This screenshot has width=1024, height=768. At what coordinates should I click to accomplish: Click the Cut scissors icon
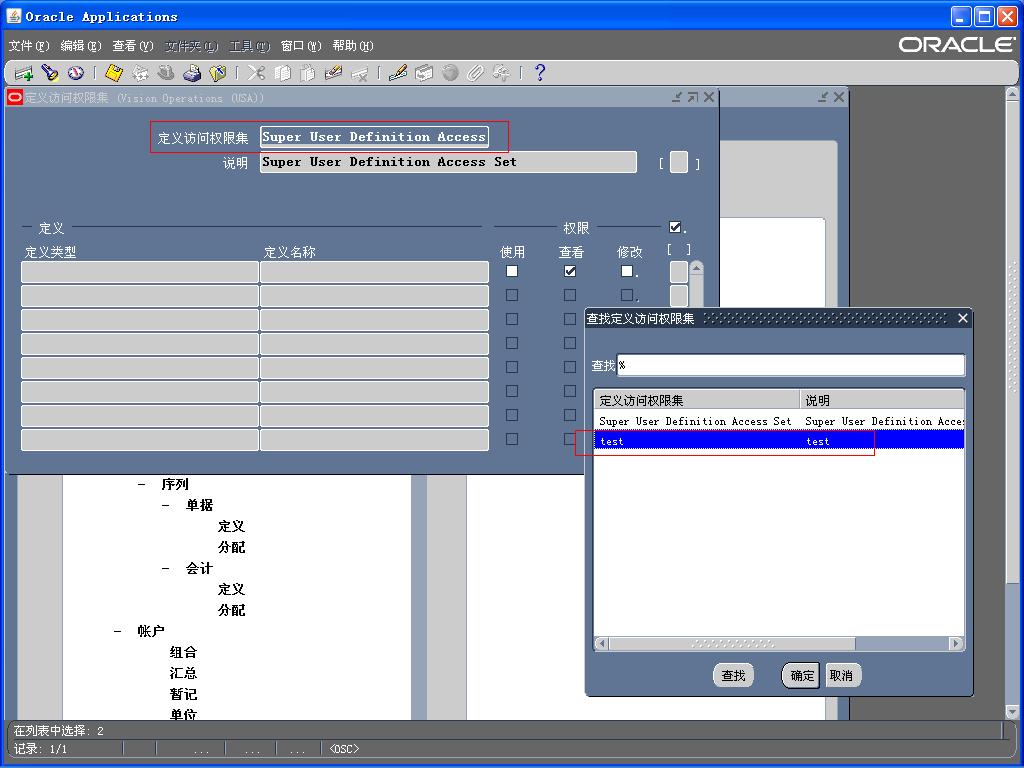tap(256, 73)
